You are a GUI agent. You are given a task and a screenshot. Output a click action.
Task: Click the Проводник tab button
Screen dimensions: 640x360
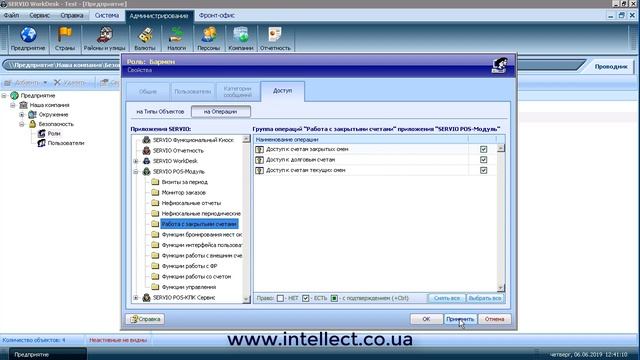[x=611, y=67]
